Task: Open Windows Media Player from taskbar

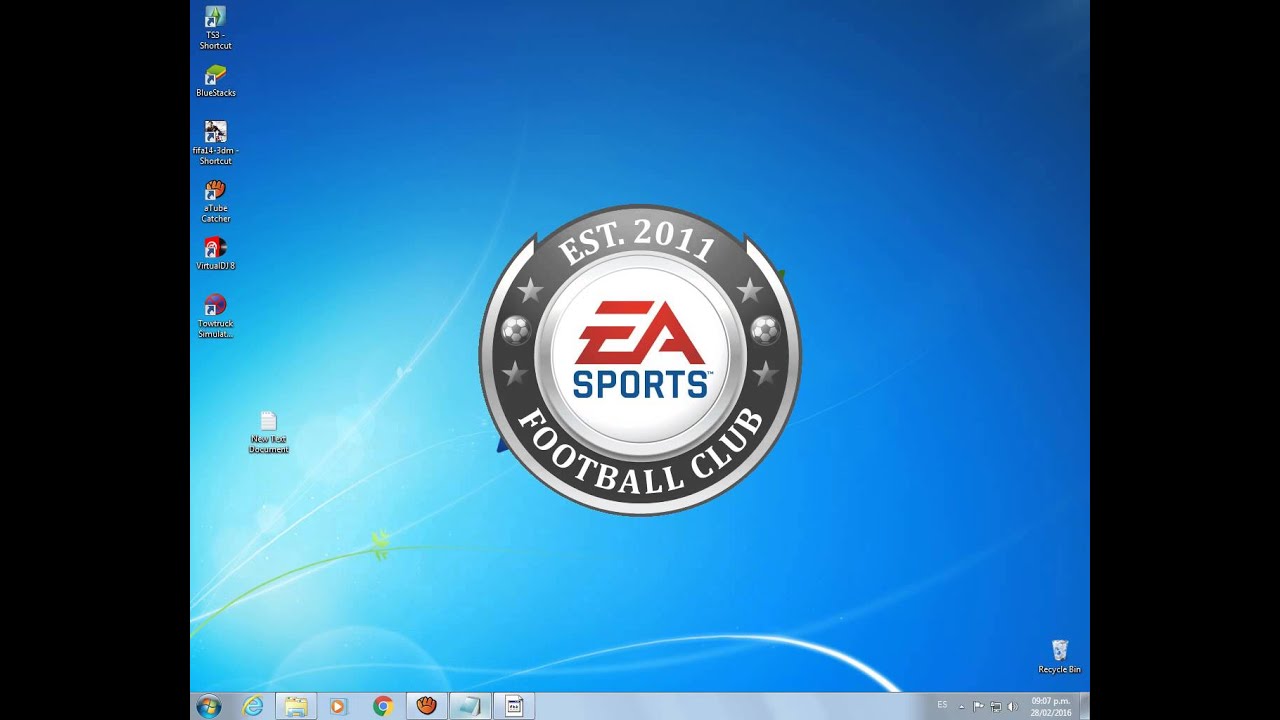Action: coord(338,706)
